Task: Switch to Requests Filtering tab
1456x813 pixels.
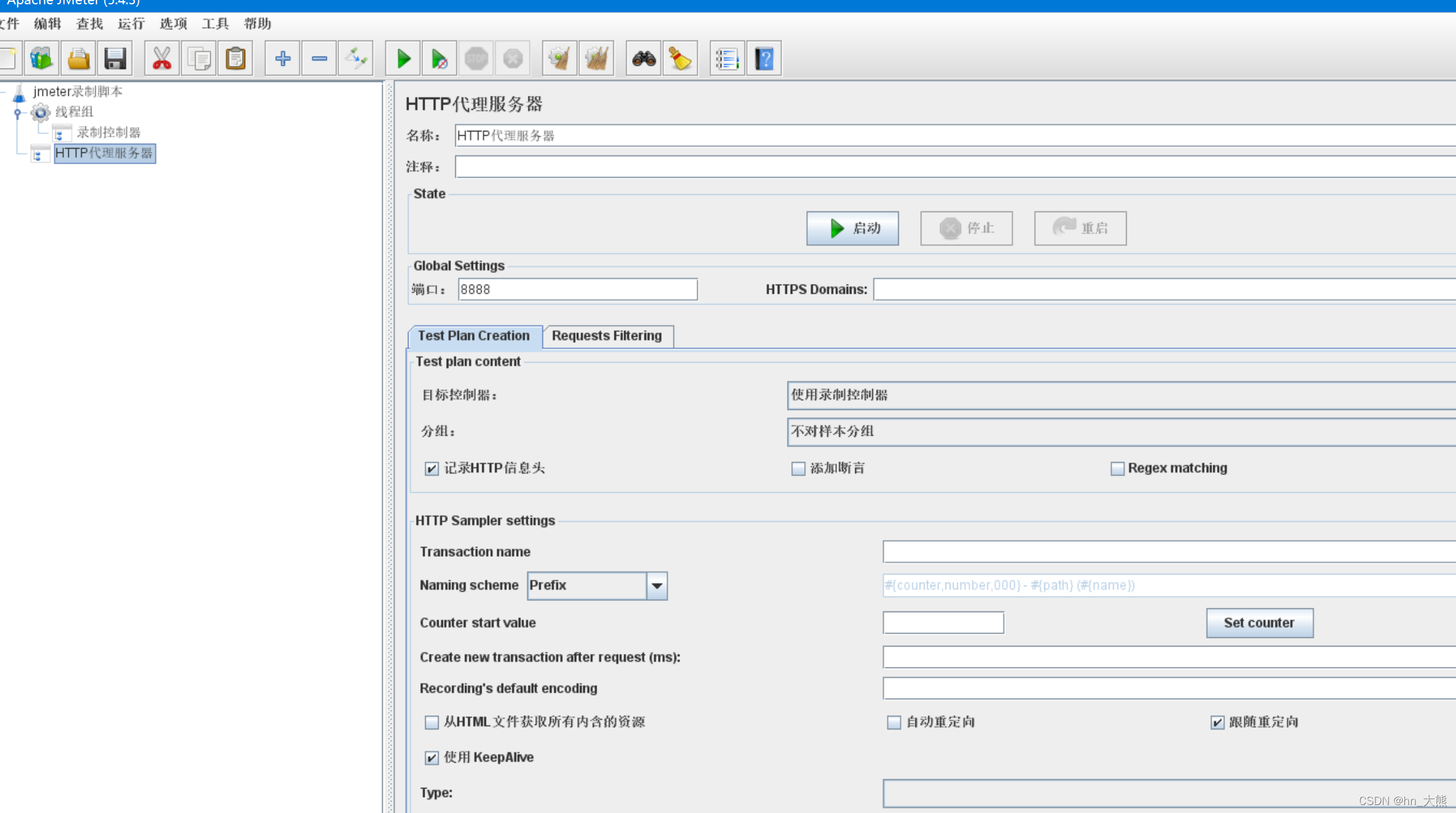Action: pos(606,336)
